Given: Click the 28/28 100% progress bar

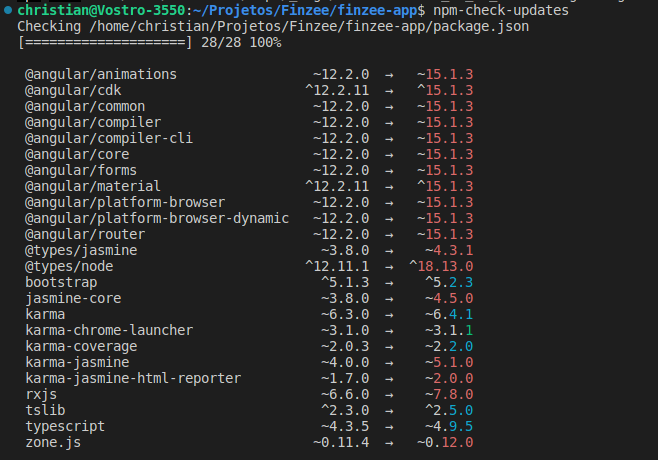Looking at the screenshot, I should (x=149, y=42).
